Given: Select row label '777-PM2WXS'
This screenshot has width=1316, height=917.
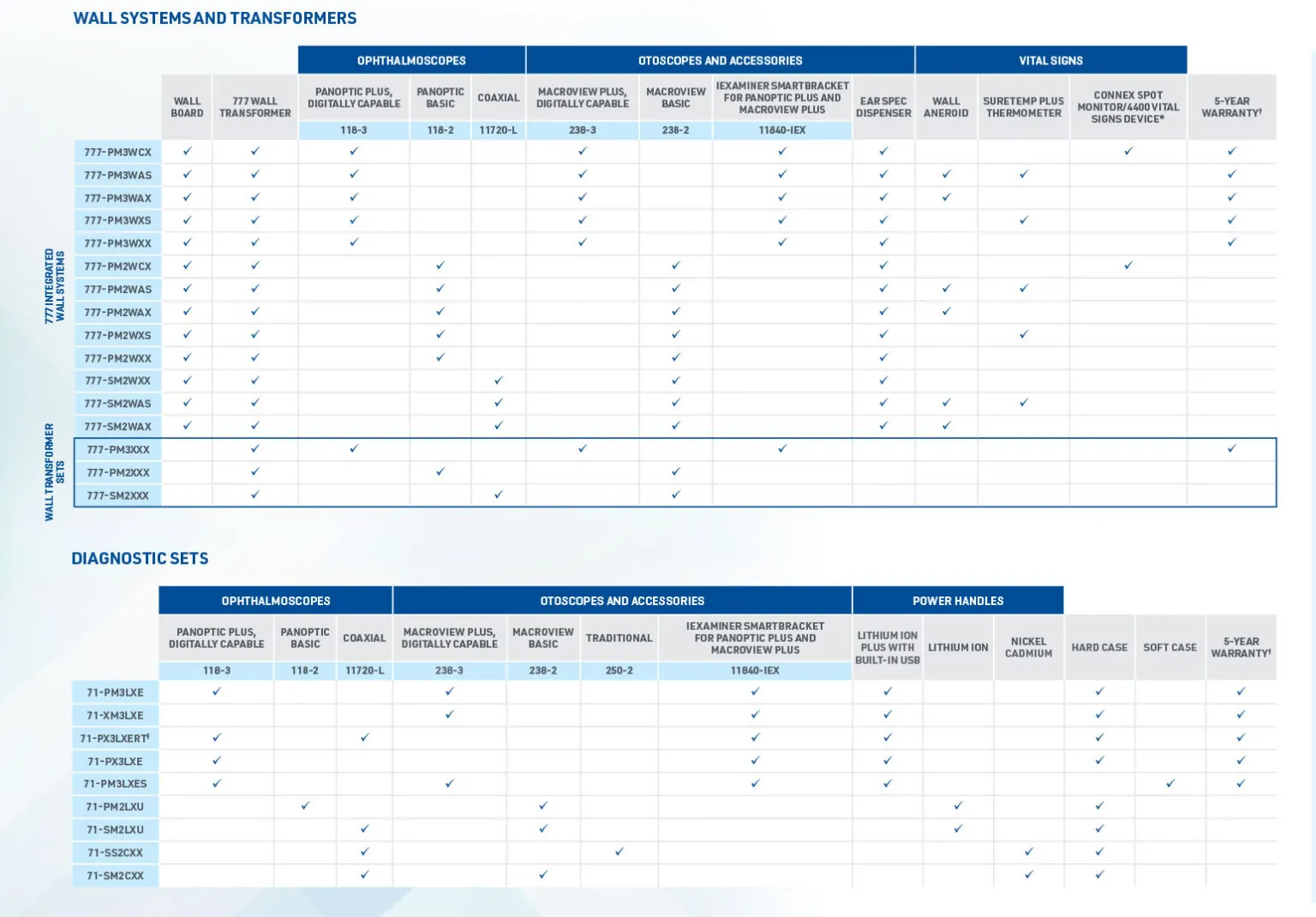Looking at the screenshot, I should point(117,335).
